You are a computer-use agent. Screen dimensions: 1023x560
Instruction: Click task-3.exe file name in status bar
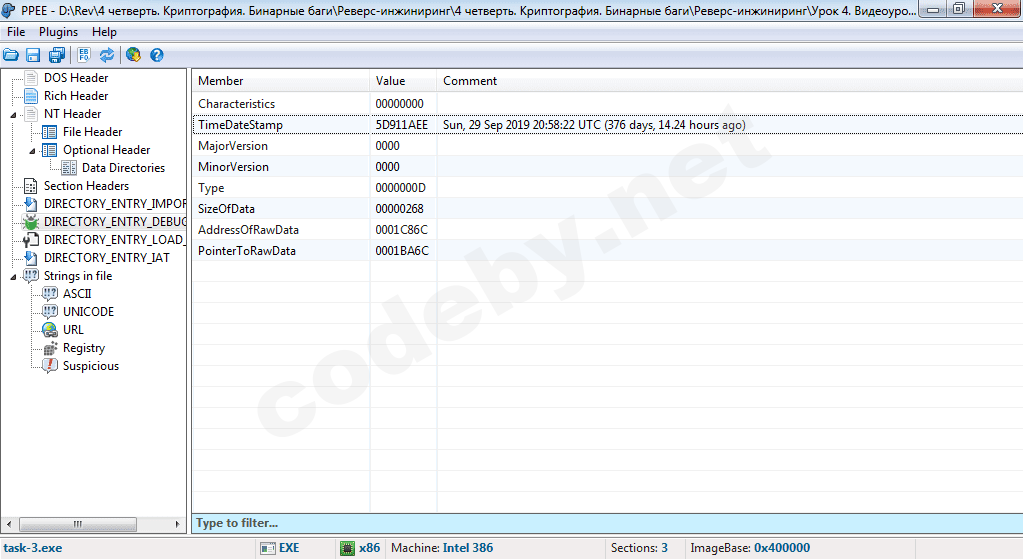[33, 548]
